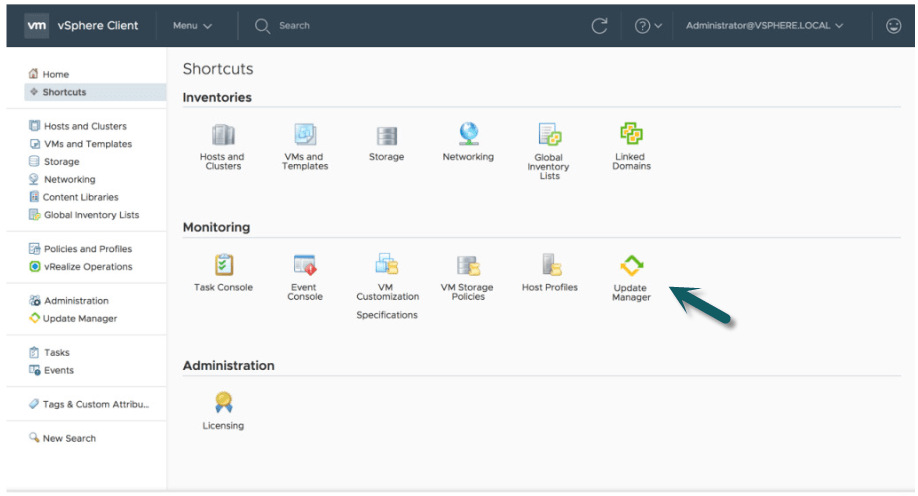
Task: Open the Event Console shortcut icon
Action: [x=305, y=265]
